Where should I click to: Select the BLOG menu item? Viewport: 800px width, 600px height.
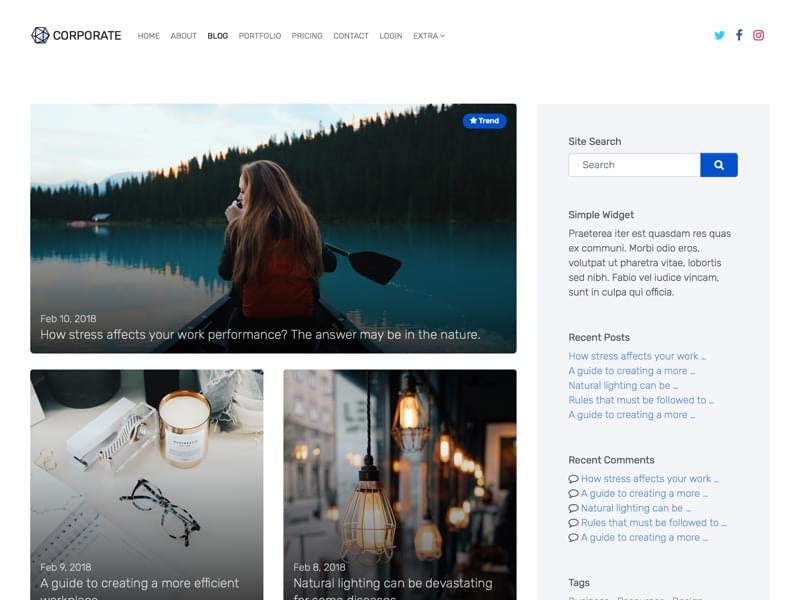pyautogui.click(x=218, y=36)
